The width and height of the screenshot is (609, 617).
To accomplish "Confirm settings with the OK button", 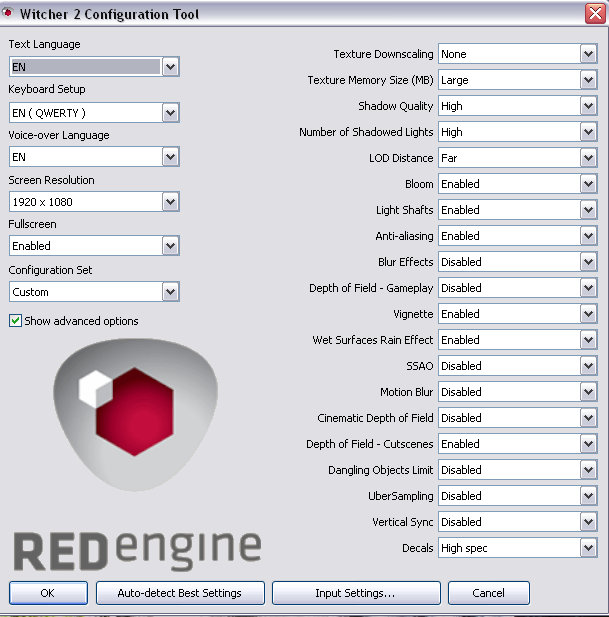I will click(48, 593).
